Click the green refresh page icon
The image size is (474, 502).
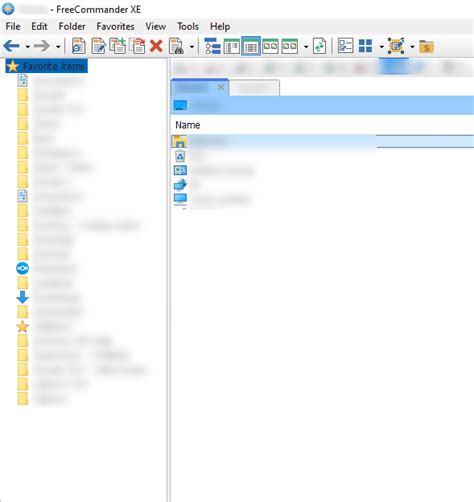(319, 46)
